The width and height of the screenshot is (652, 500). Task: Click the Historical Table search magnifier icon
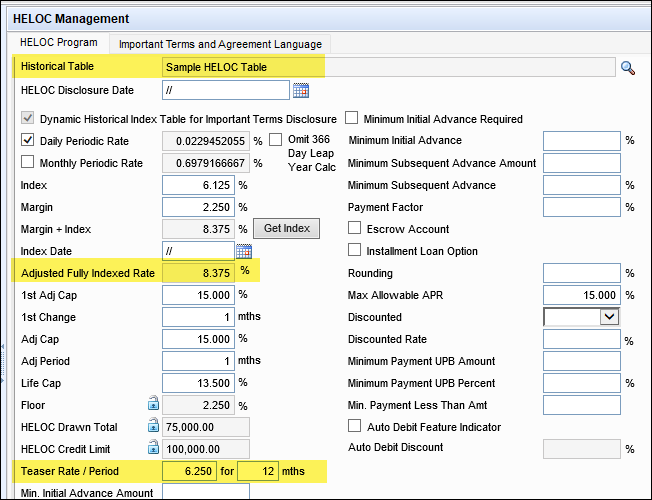coord(628,67)
